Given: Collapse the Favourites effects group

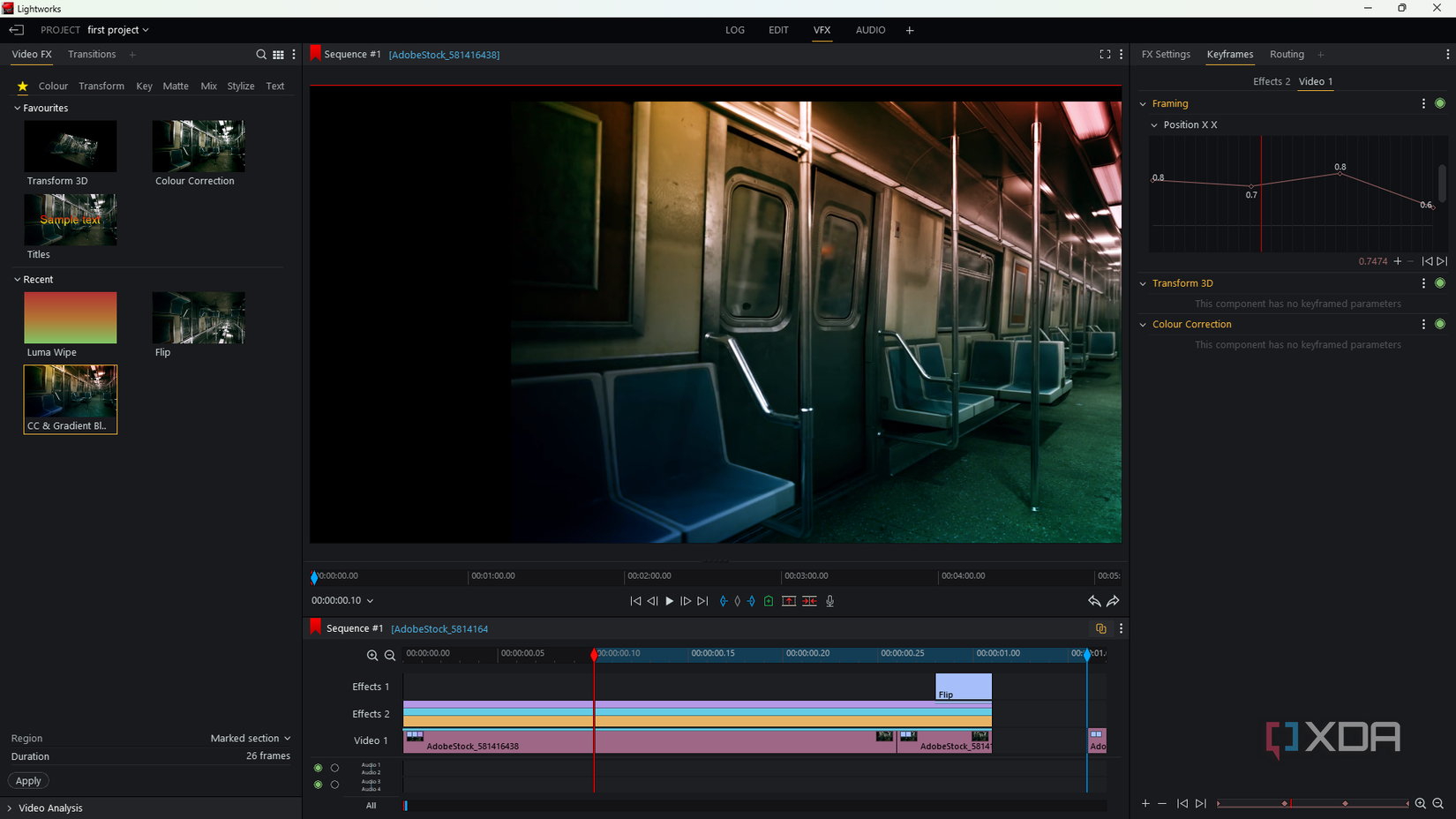Looking at the screenshot, I should [17, 109].
